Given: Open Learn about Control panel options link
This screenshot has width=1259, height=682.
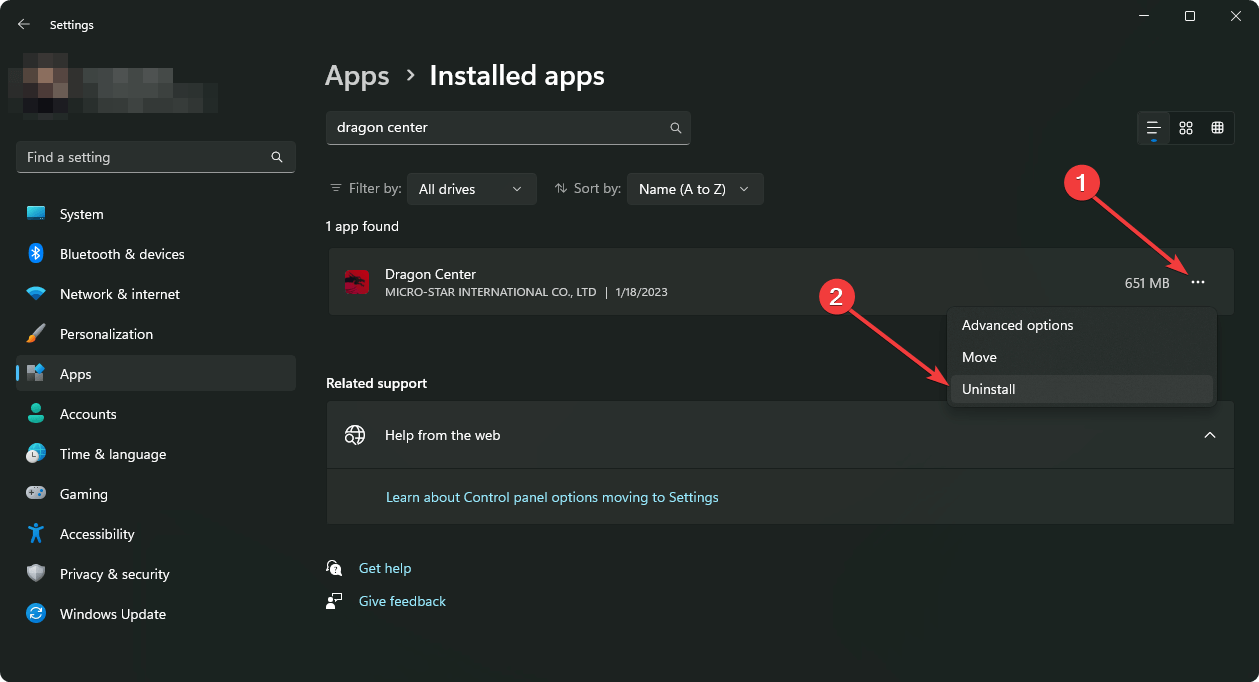Looking at the screenshot, I should click(552, 497).
